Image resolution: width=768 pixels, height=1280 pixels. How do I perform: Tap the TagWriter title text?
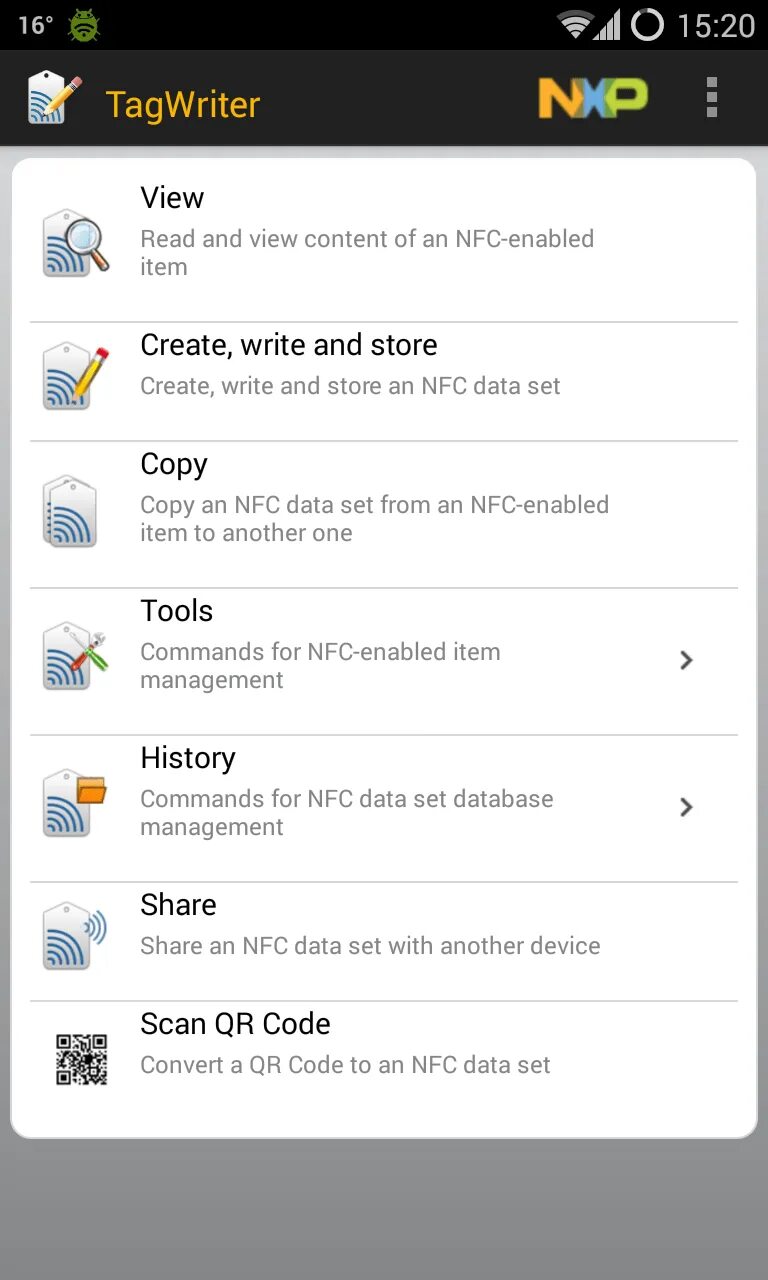[183, 104]
